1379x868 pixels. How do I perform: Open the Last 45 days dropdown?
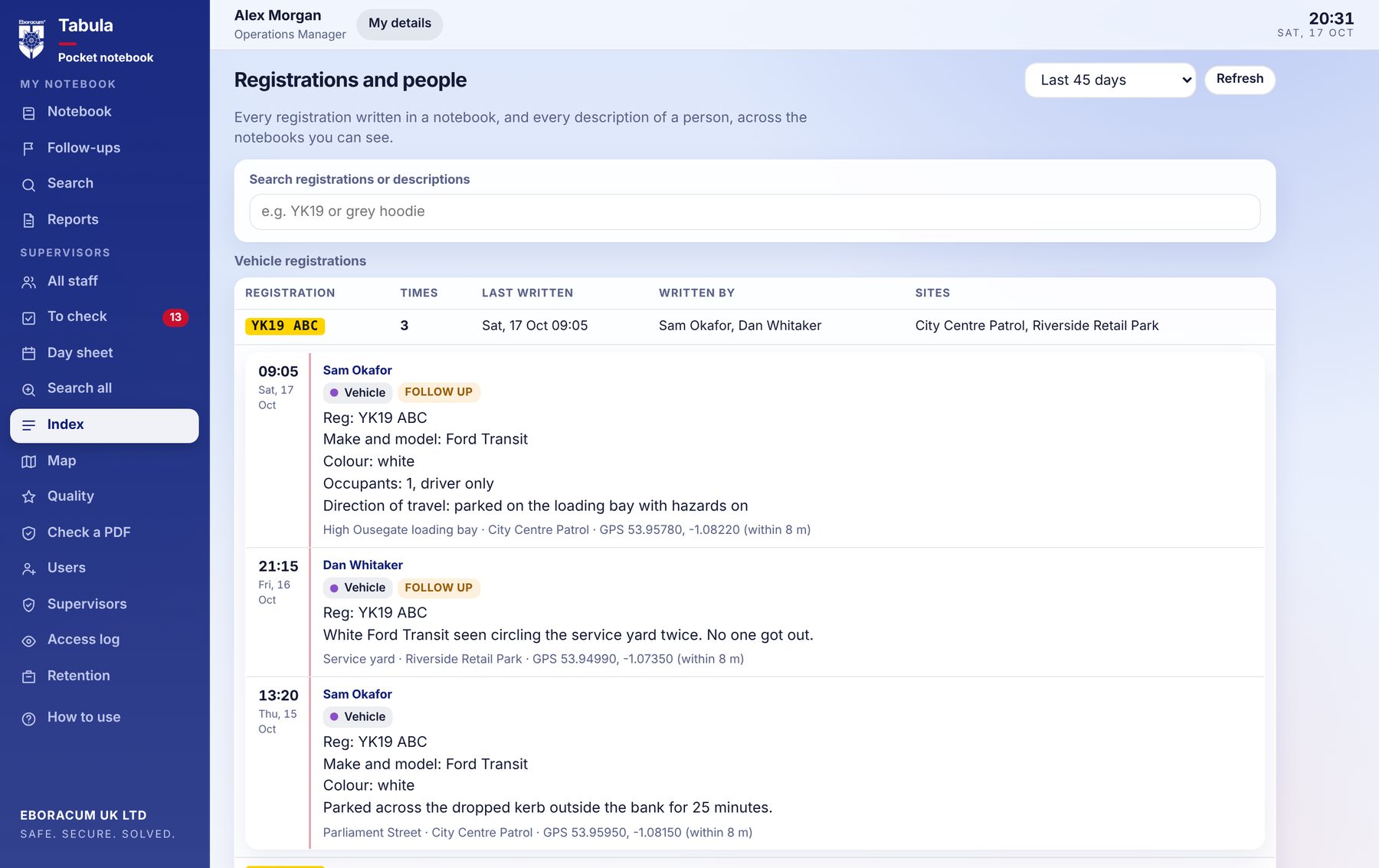pyautogui.click(x=1110, y=80)
